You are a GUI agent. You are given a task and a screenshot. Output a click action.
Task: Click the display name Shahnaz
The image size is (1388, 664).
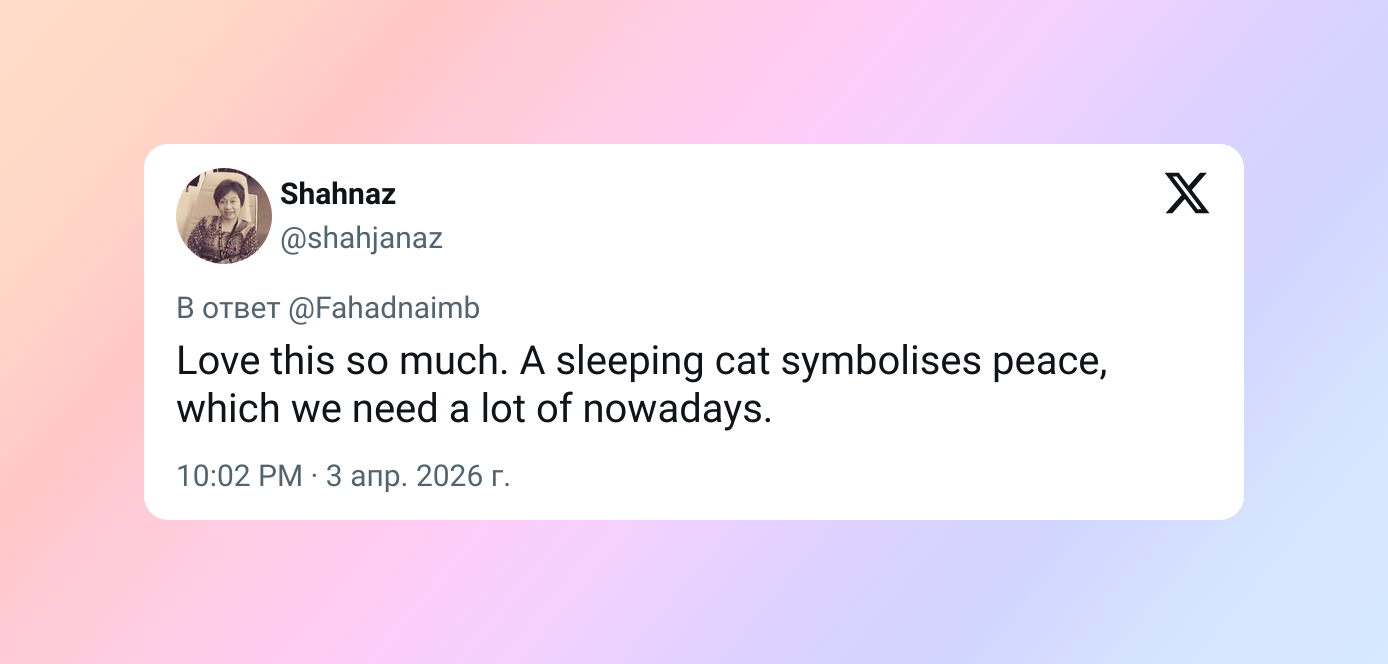338,194
